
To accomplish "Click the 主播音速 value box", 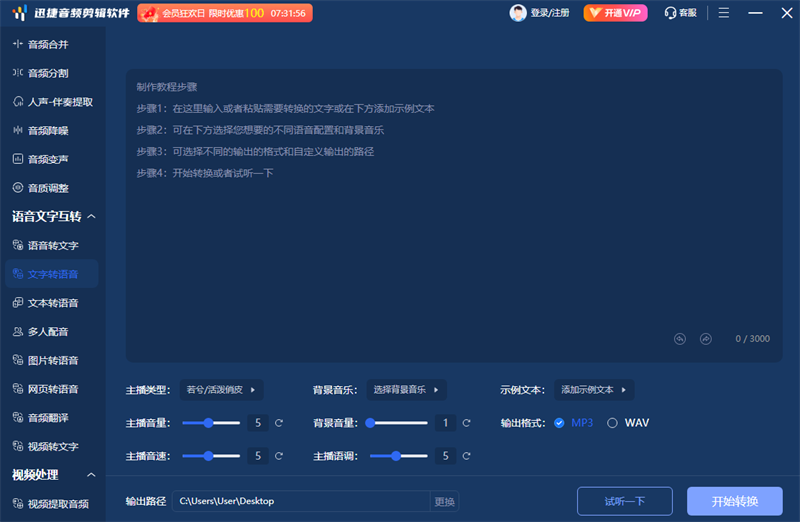I will point(258,456).
